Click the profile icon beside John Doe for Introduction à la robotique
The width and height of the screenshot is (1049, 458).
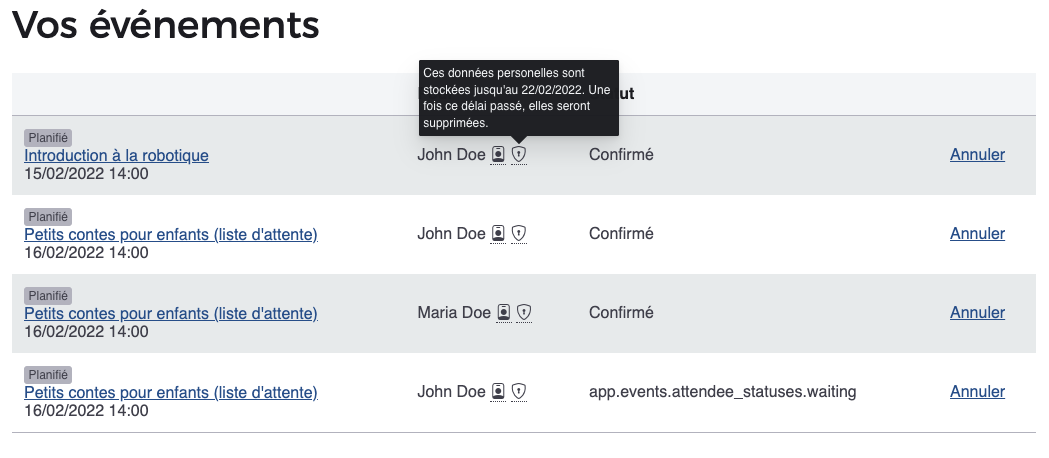pos(498,154)
